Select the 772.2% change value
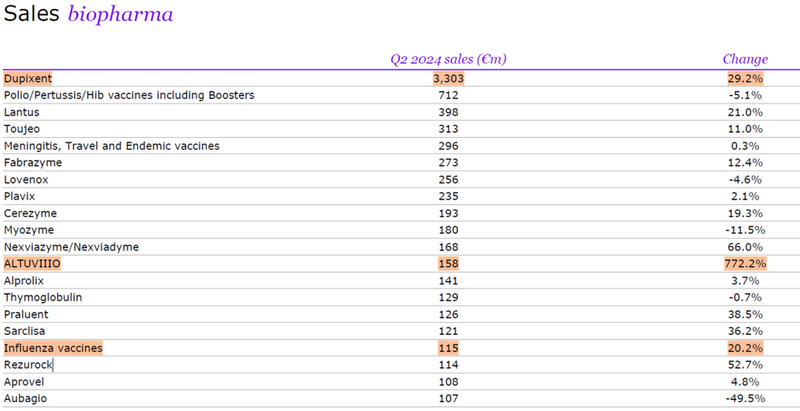This screenshot has width=800, height=411. pyautogui.click(x=744, y=264)
